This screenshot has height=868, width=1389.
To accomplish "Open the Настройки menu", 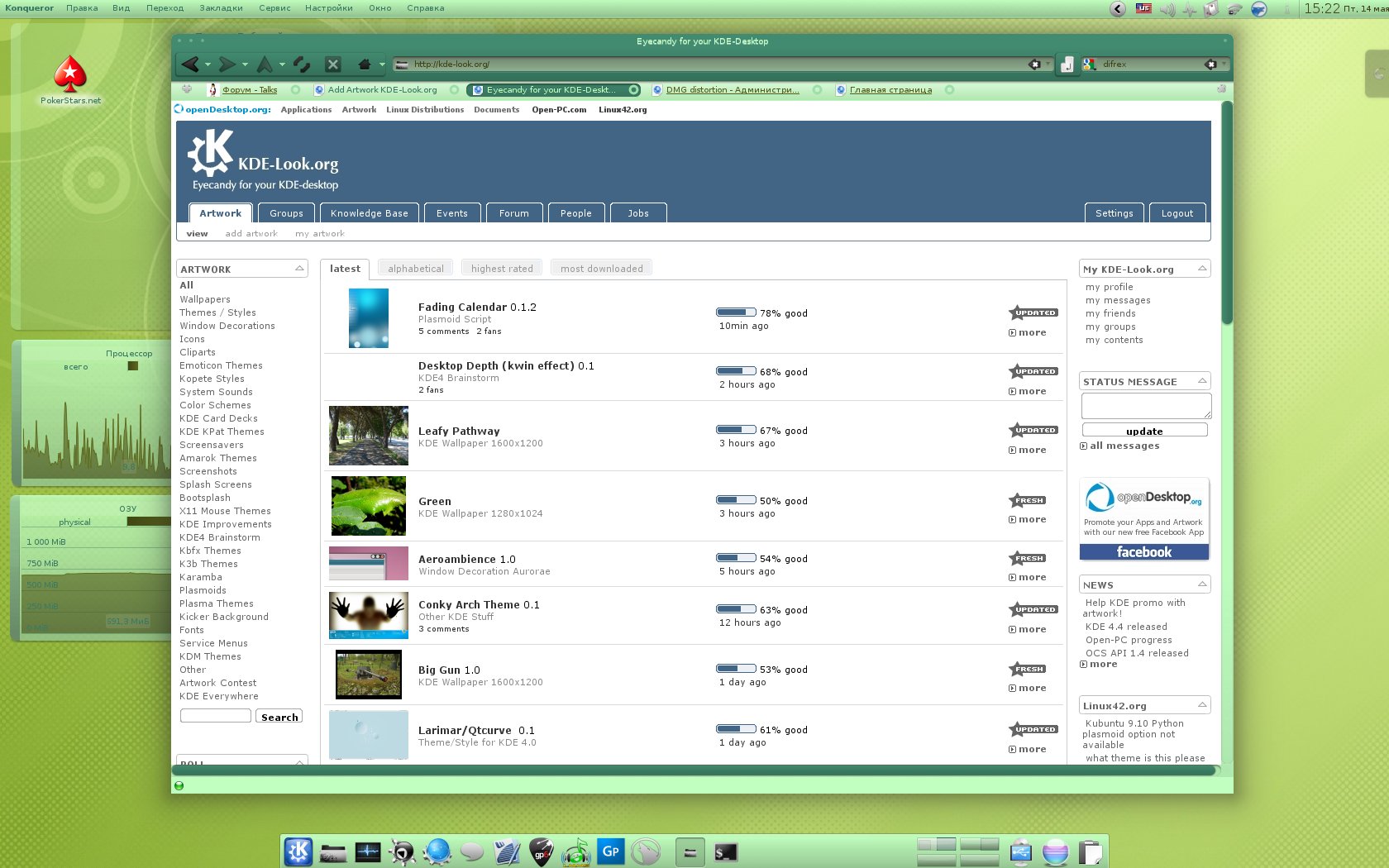I will [x=328, y=8].
